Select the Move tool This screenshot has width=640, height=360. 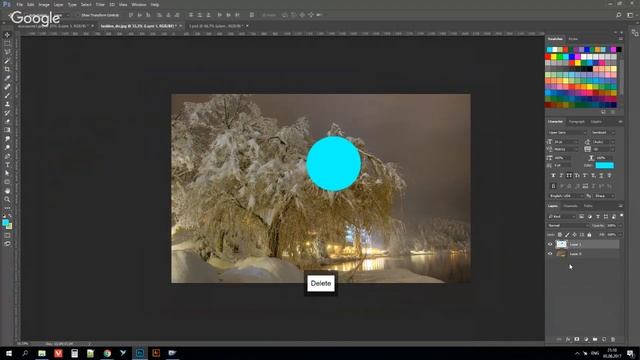click(x=7, y=35)
